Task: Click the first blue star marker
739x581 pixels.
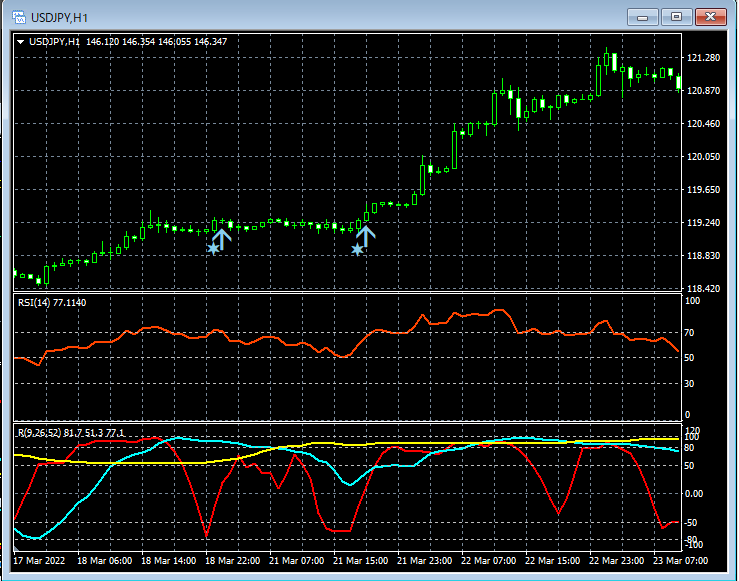Action: click(x=212, y=249)
